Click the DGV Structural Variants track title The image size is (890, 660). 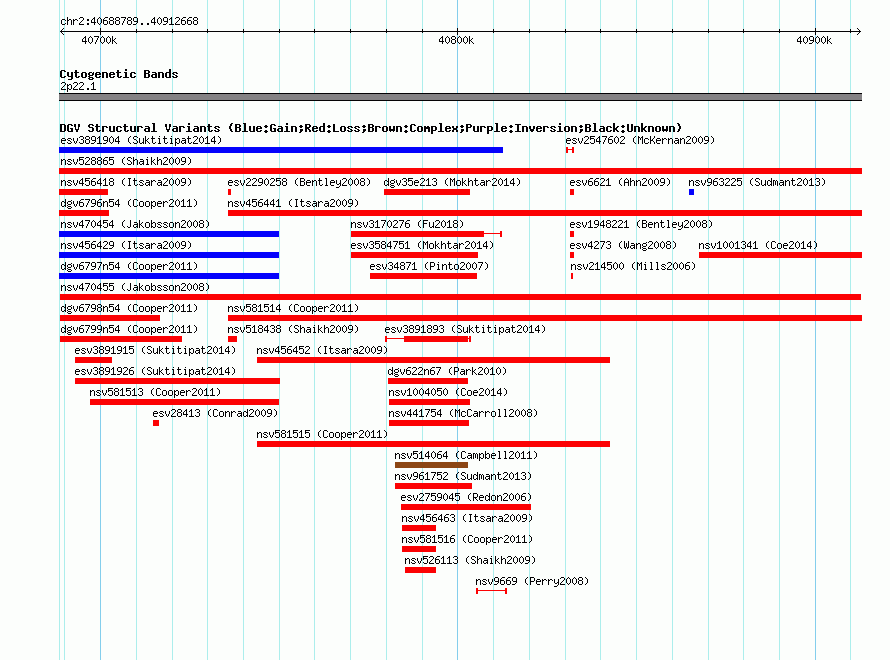tap(371, 128)
